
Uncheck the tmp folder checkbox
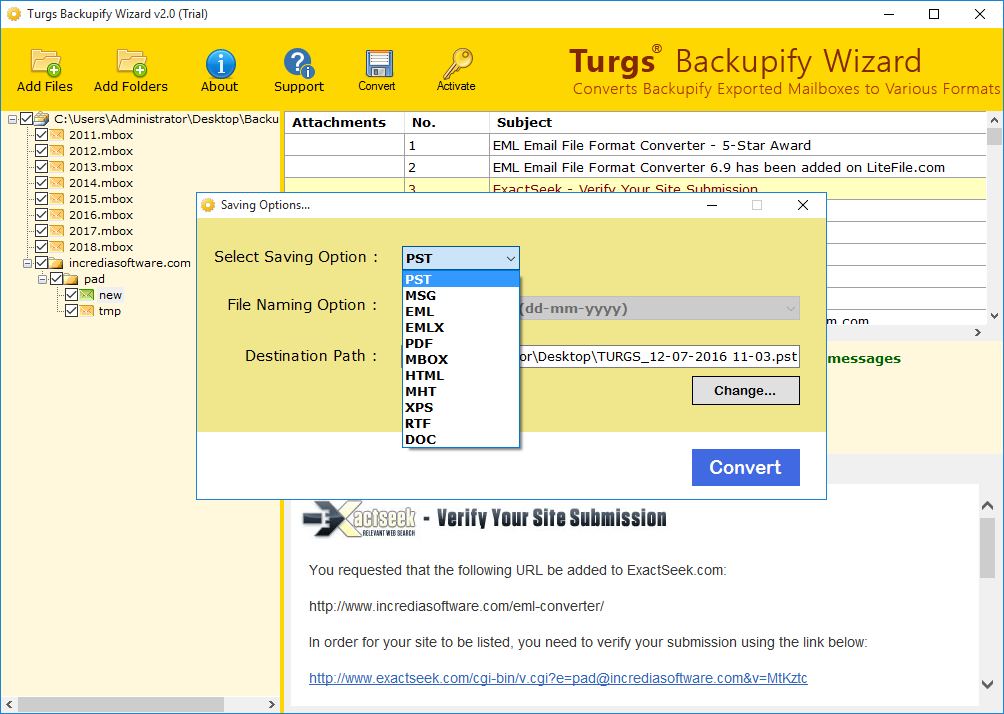coord(71,311)
